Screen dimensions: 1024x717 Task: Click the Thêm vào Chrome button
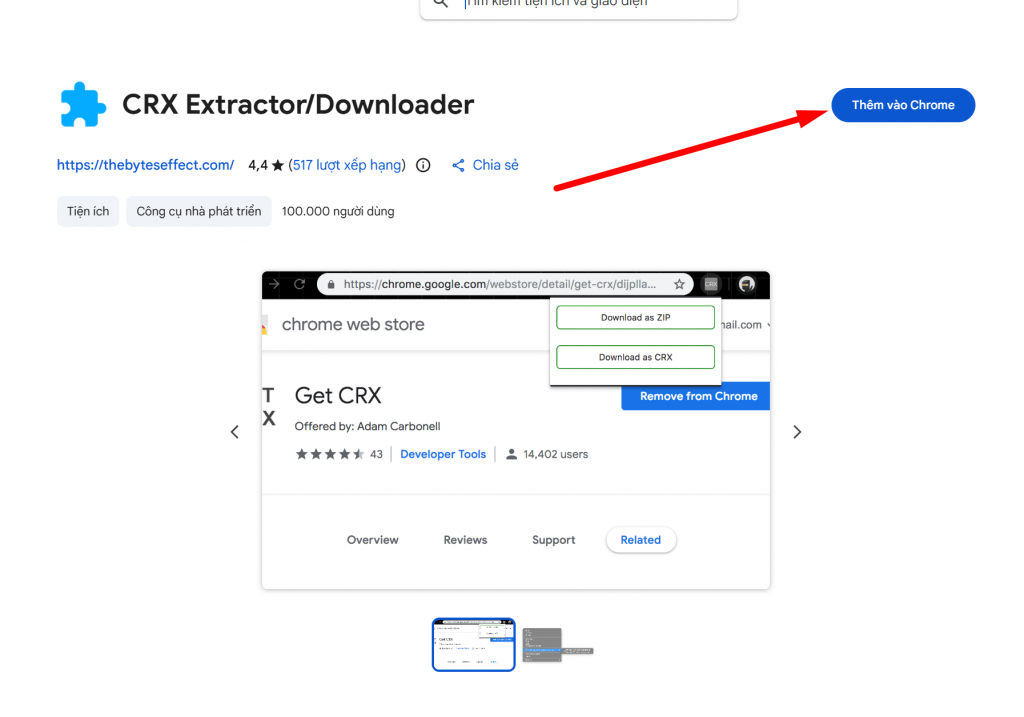[x=903, y=105]
